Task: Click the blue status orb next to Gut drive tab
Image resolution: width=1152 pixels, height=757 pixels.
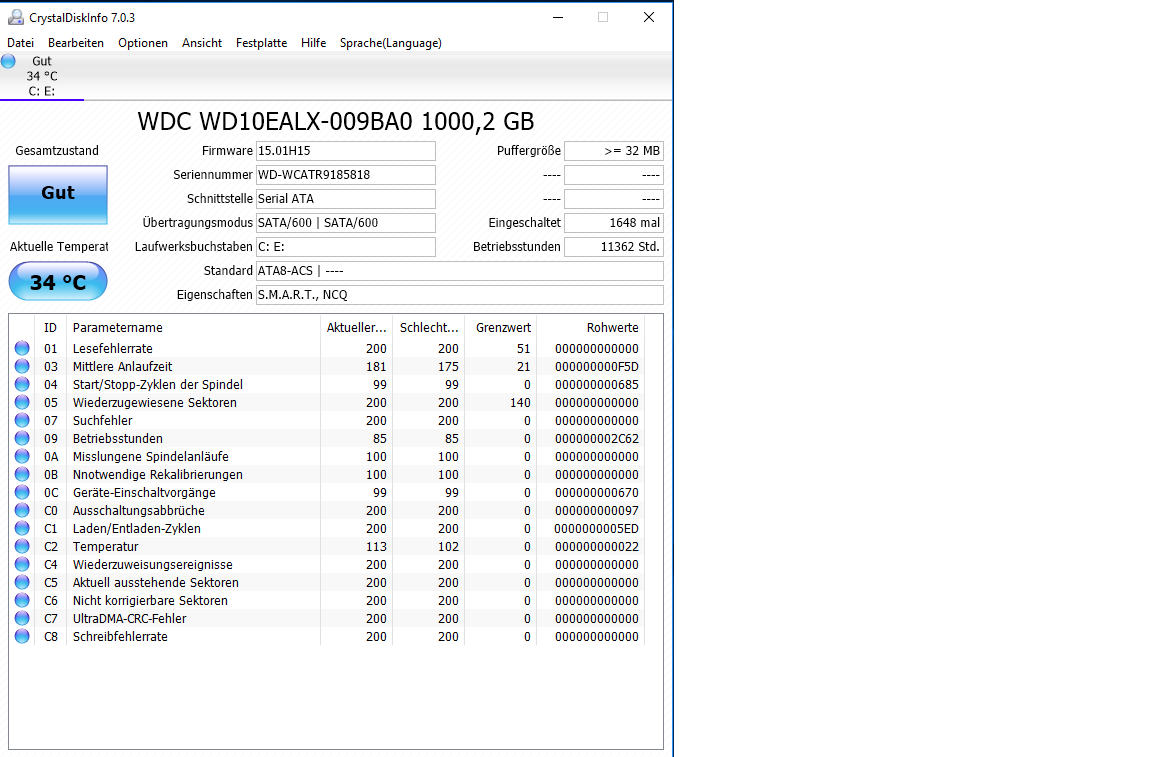Action: [8, 61]
